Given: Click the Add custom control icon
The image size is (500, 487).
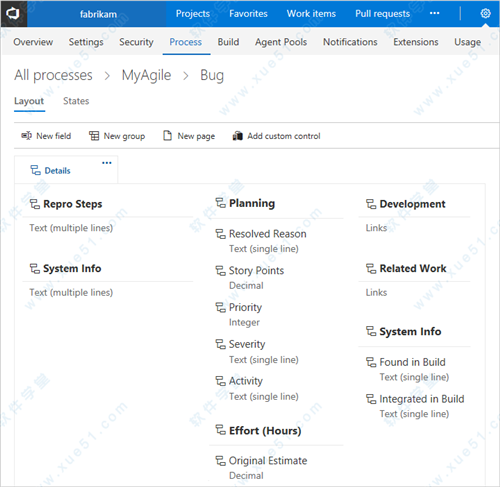Looking at the screenshot, I should coord(237,136).
